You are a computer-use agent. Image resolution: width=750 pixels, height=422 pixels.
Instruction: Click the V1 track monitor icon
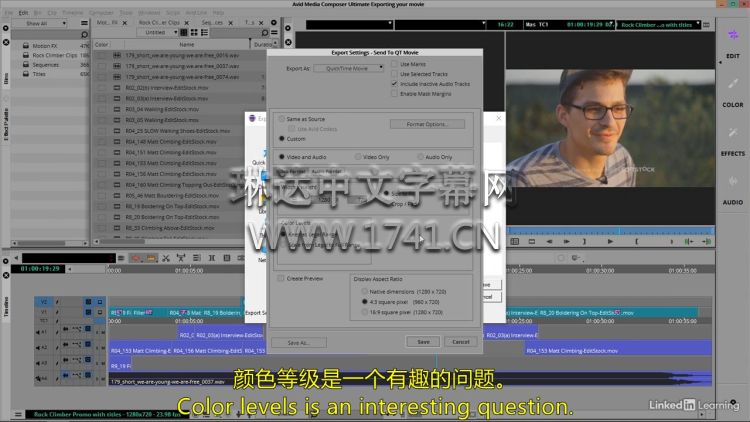pyautogui.click(x=99, y=312)
